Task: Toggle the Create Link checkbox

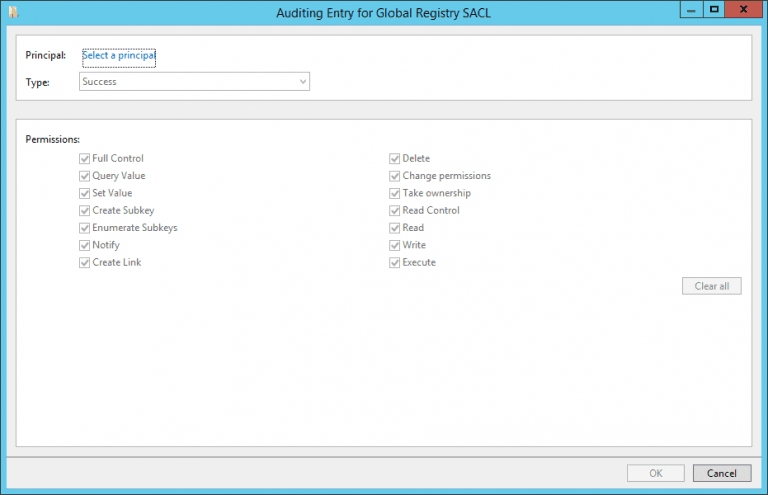Action: 85,263
